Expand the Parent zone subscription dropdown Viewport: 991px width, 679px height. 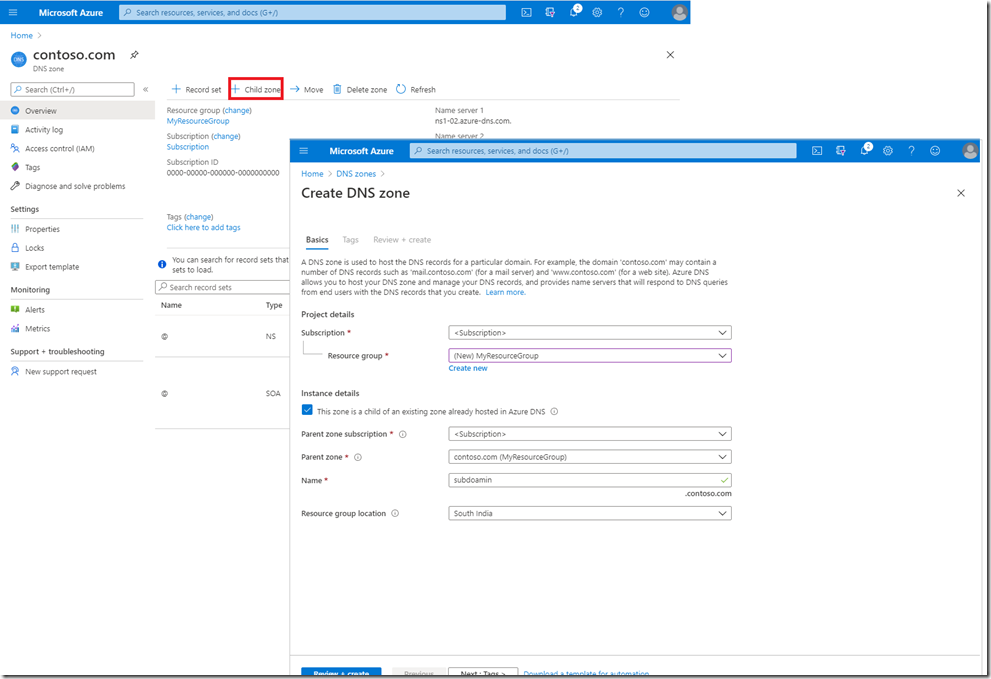[590, 434]
